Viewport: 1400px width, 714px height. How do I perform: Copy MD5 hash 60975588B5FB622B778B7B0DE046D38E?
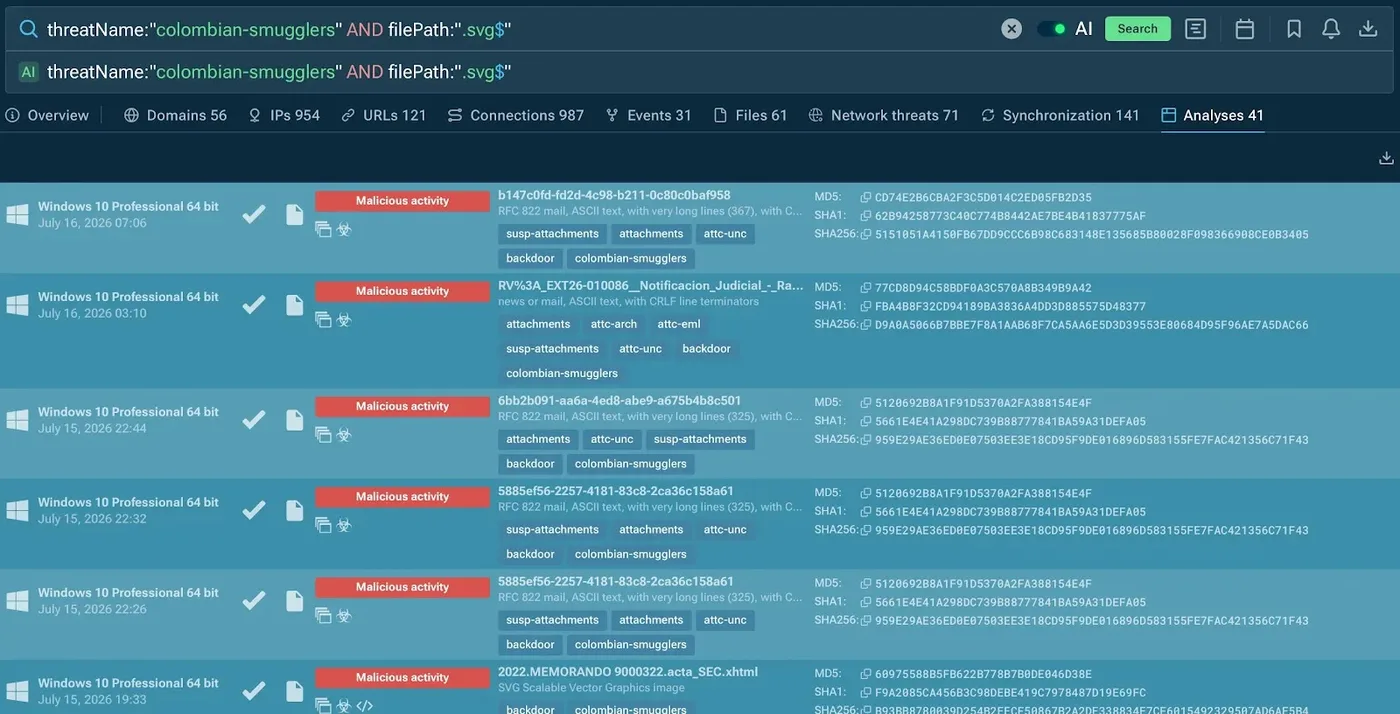click(866, 673)
